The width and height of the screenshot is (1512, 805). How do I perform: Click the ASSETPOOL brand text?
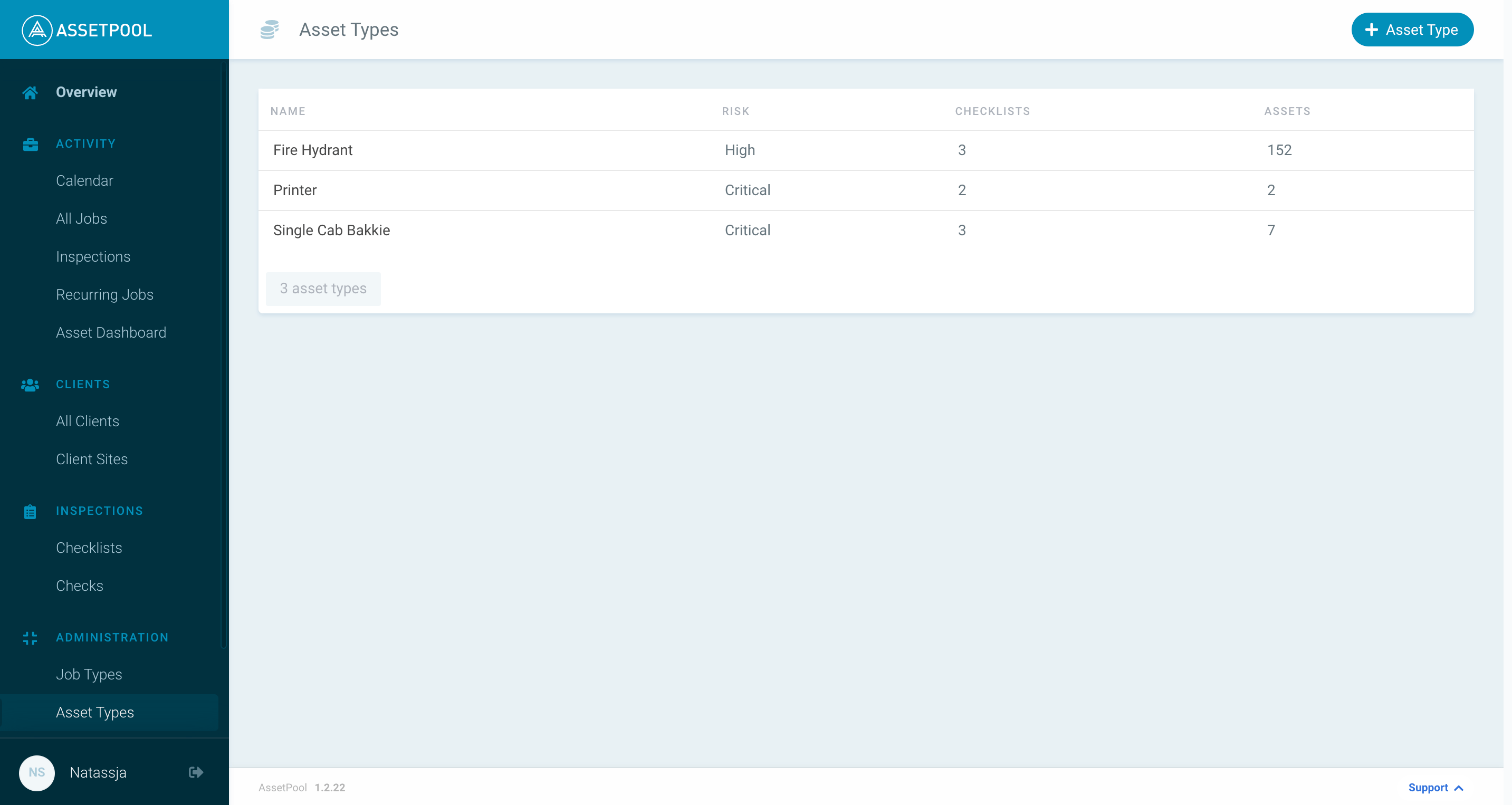click(104, 31)
